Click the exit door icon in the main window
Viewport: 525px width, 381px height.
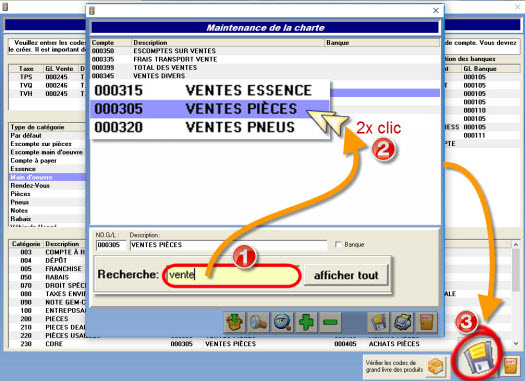[x=511, y=366]
